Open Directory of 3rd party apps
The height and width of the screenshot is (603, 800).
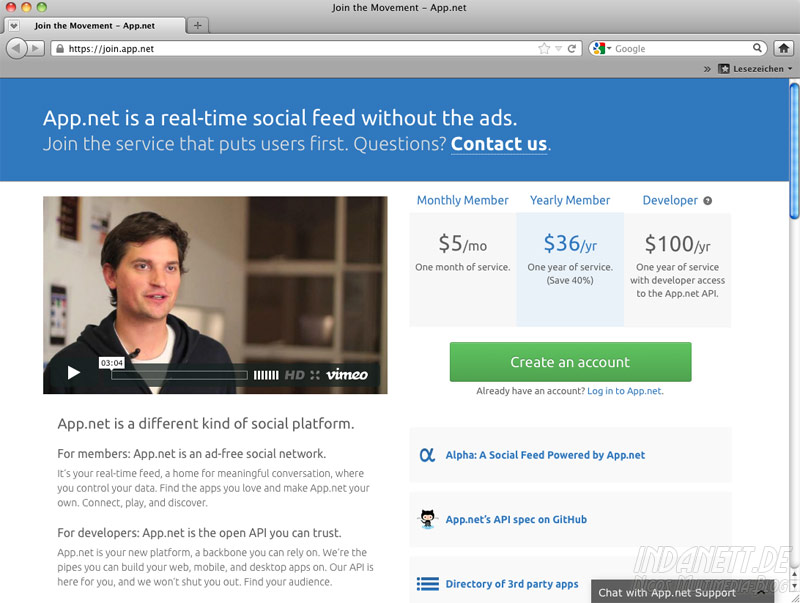512,584
